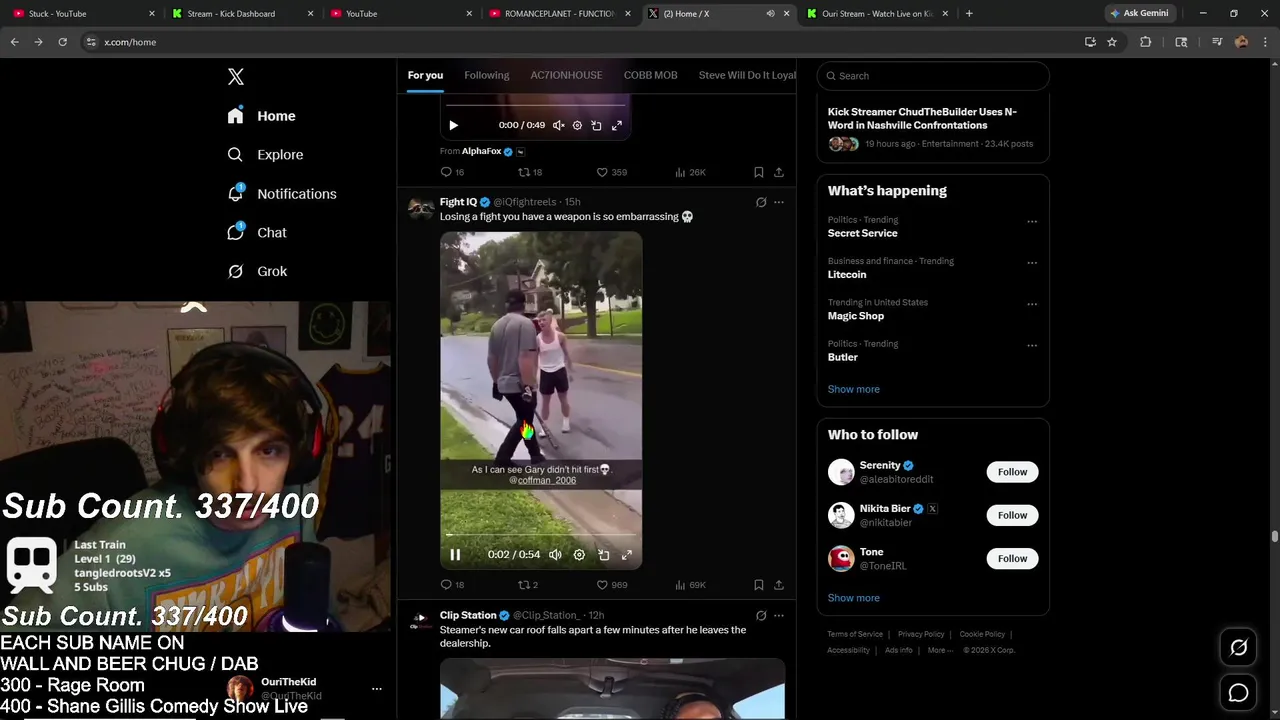Image resolution: width=1280 pixels, height=720 pixels.
Task: Open Steve Will Do It Loyal tab
Action: [747, 75]
